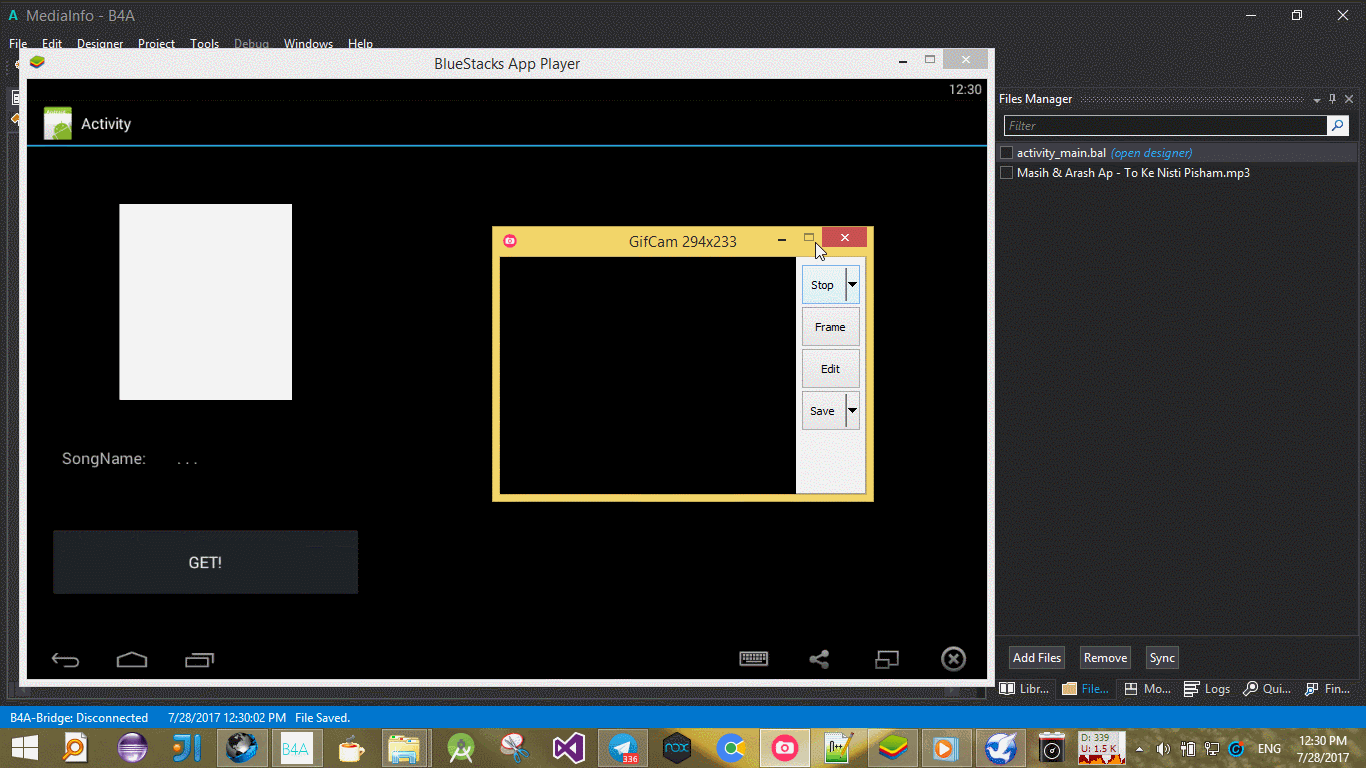Tick the Masih & Arash Ap mp3 checkbox
This screenshot has width=1366, height=768.
click(1007, 173)
